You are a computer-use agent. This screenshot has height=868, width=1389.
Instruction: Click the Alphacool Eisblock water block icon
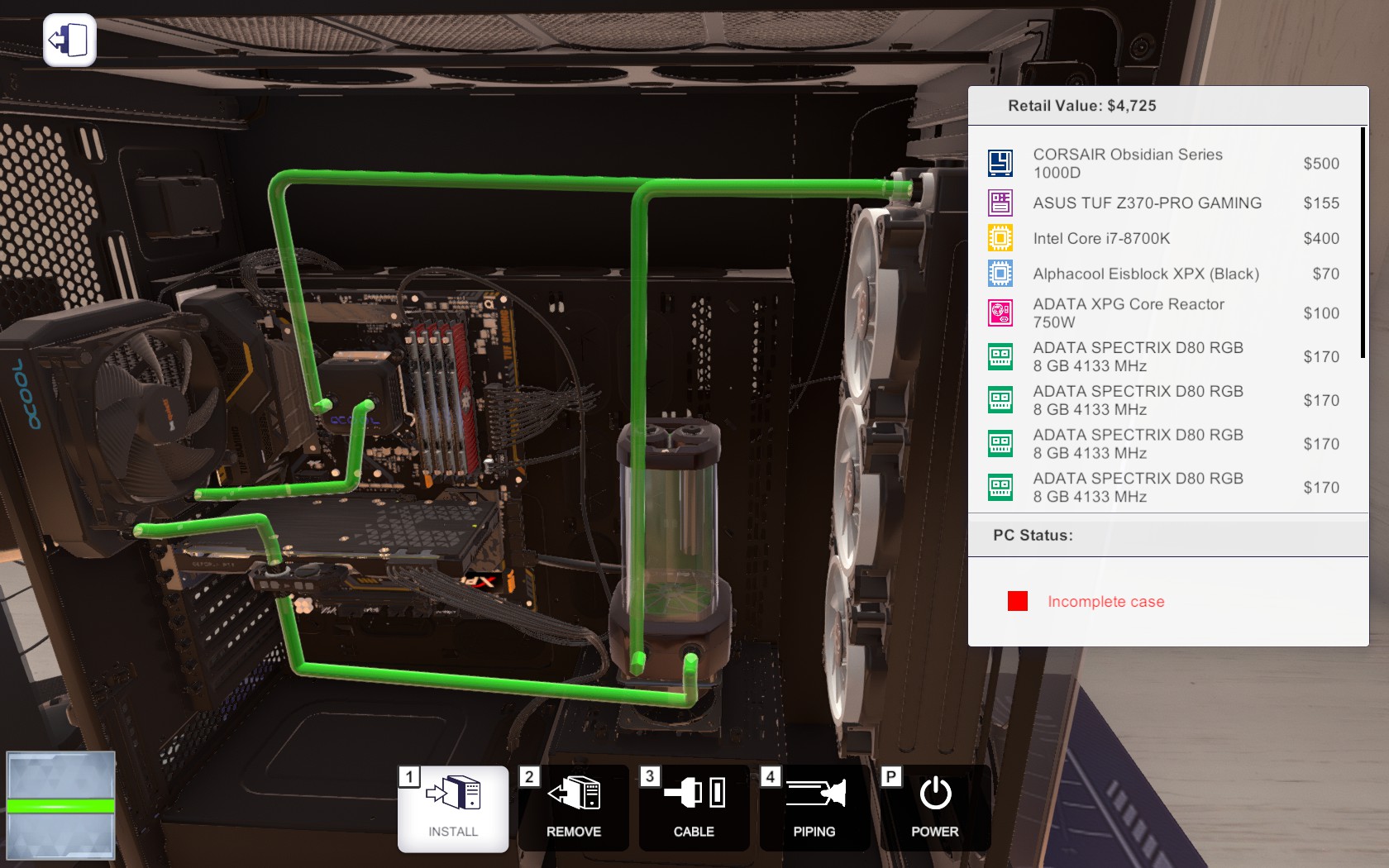tap(1000, 274)
